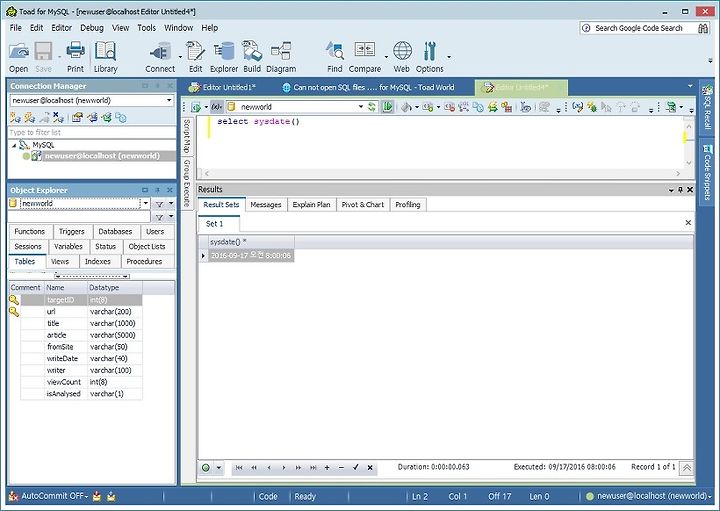
Task: Open the Edit toolbar icon
Action: tap(196, 57)
